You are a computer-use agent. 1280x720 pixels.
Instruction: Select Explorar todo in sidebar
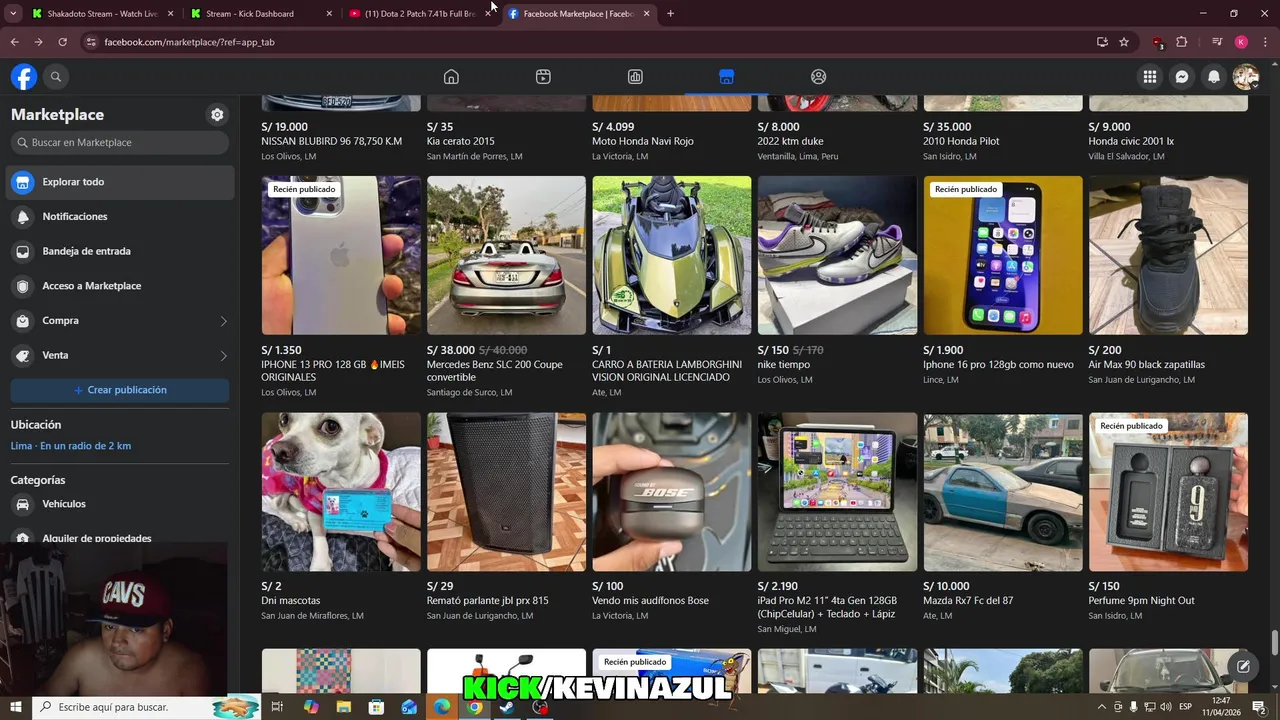point(120,182)
